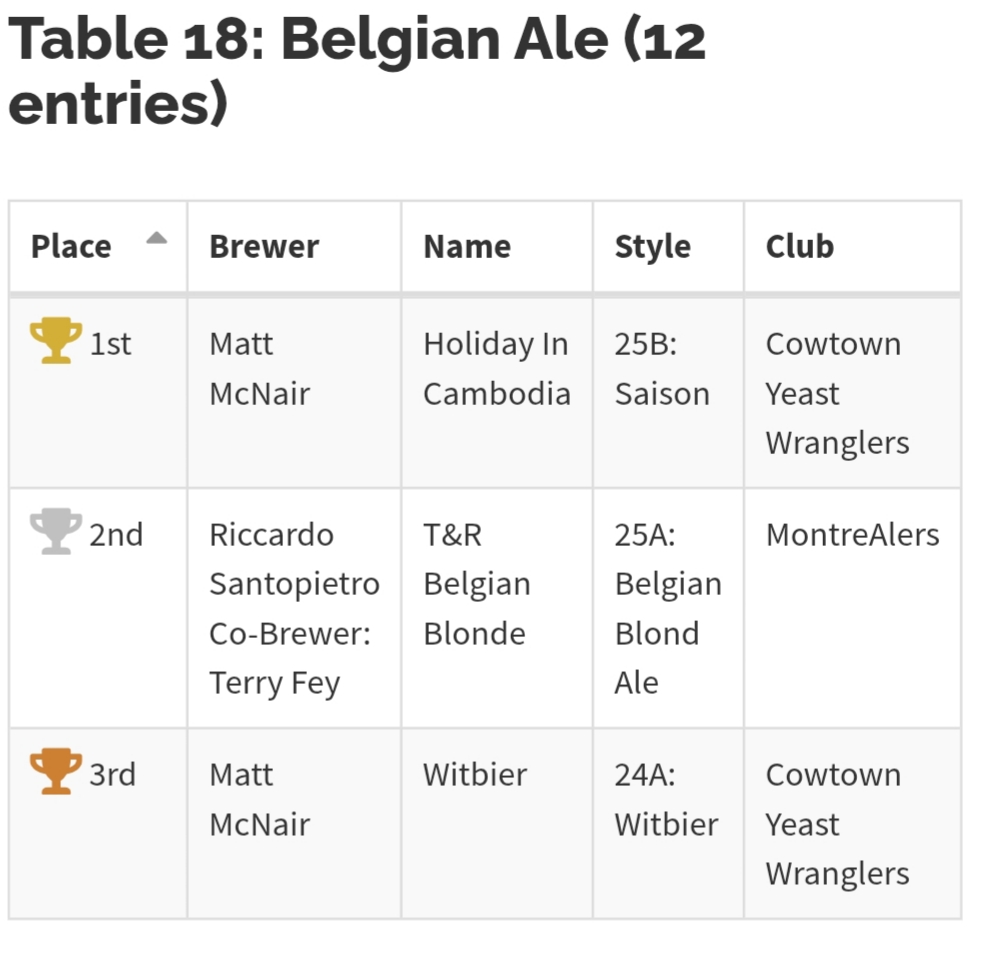Select the Holiday In Cambodia beer name
The width and height of the screenshot is (984, 967).
tap(496, 369)
